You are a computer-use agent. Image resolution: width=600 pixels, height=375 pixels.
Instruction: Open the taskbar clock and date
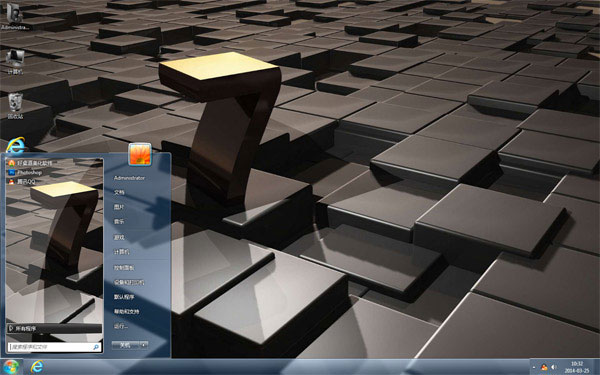tap(577, 367)
